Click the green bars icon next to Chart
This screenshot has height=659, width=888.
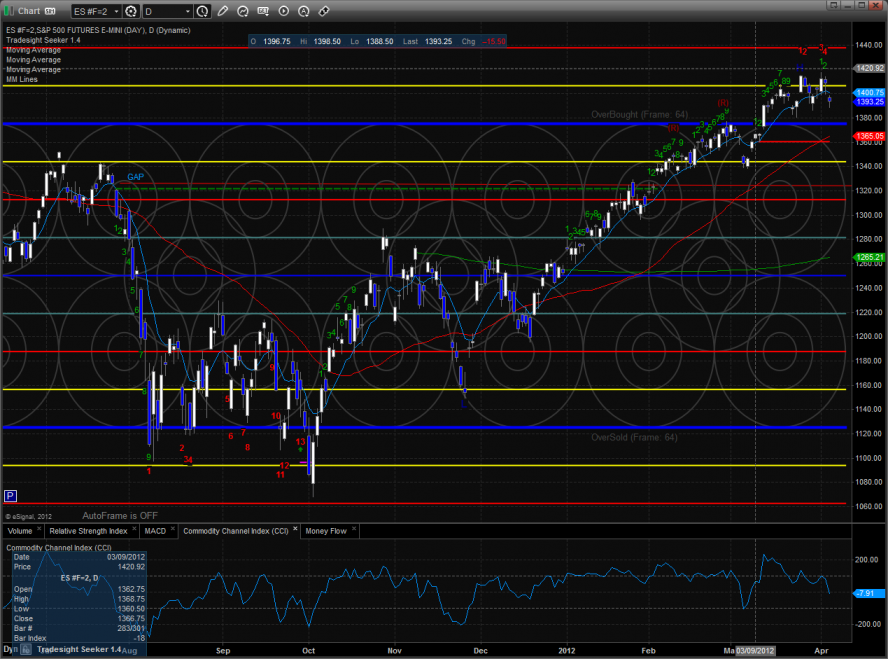click(x=9, y=11)
